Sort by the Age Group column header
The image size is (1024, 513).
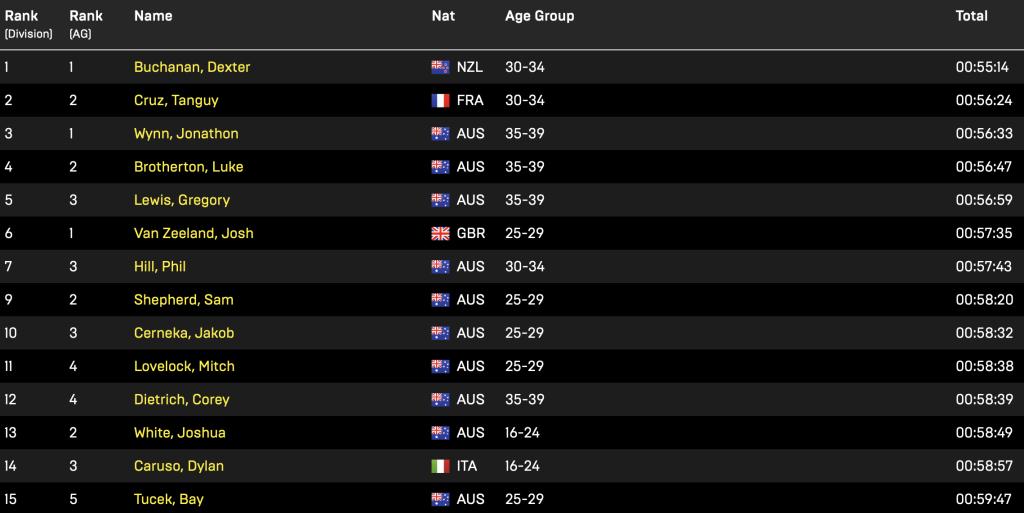tap(539, 16)
